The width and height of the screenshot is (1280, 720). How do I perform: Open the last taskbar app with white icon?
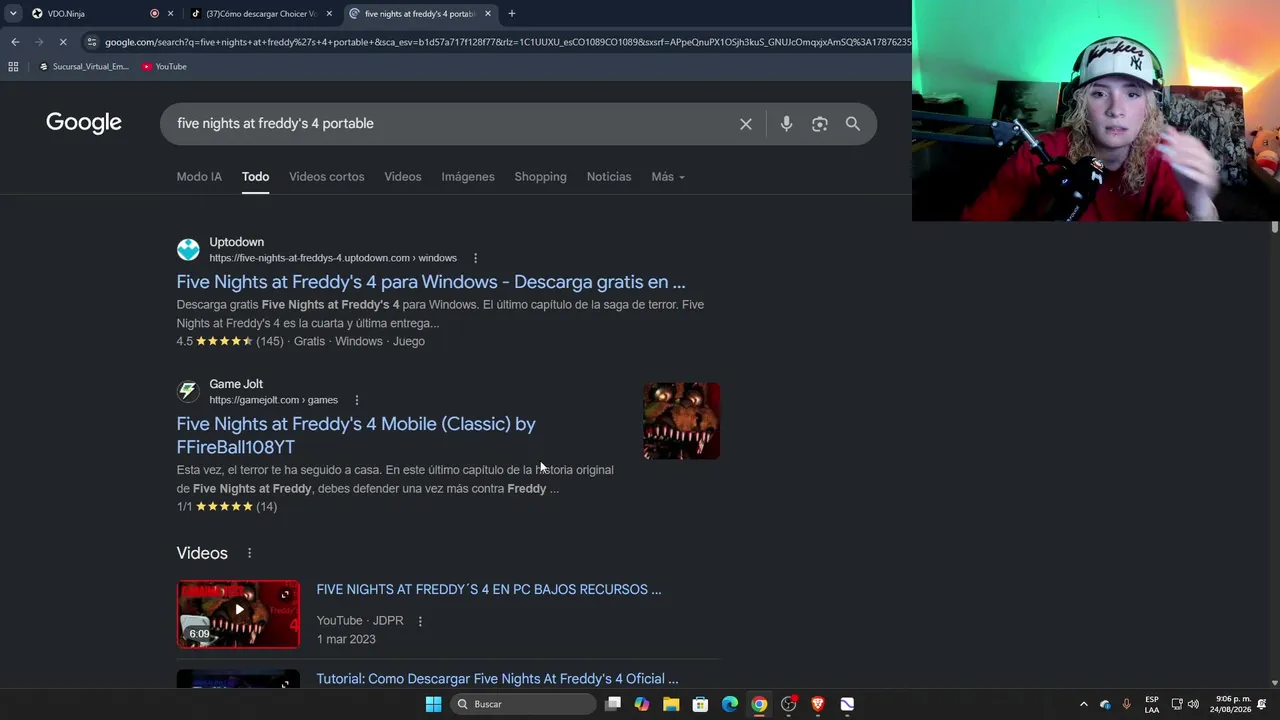pos(847,704)
